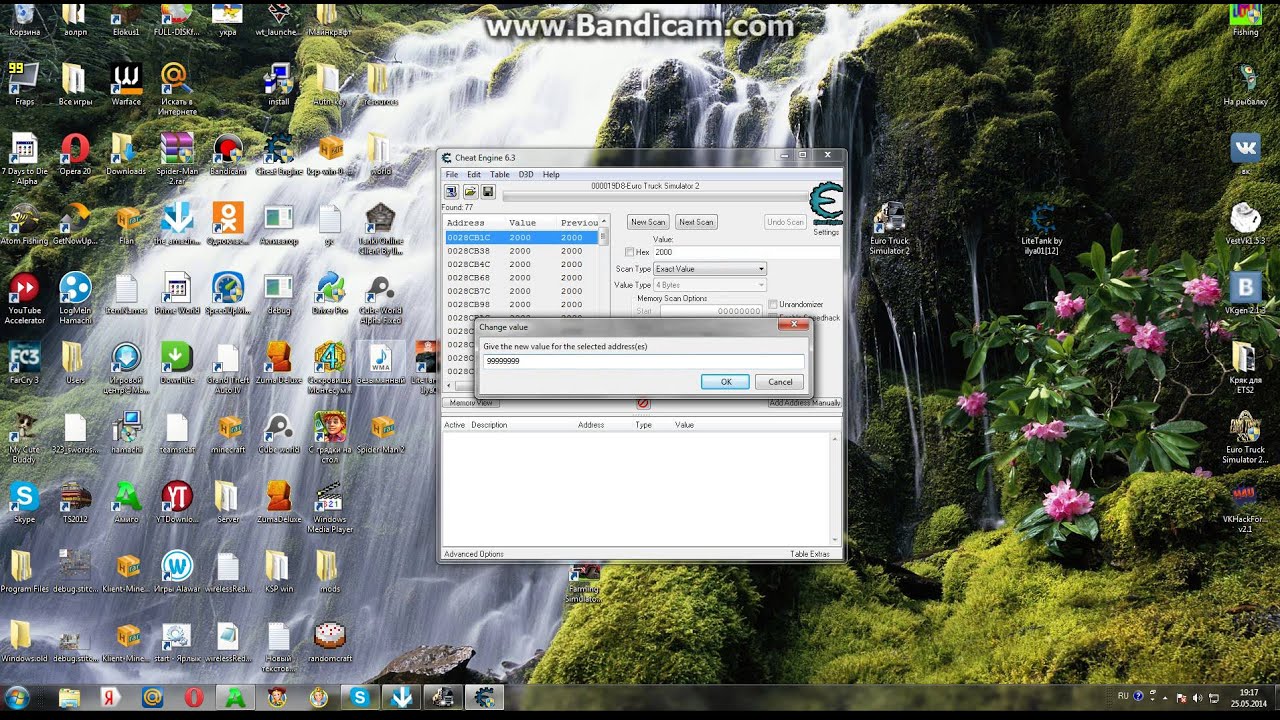Screen dimensions: 1280x720
Task: Click the red clear-list icon in Cheat Engine
Action: 643,403
